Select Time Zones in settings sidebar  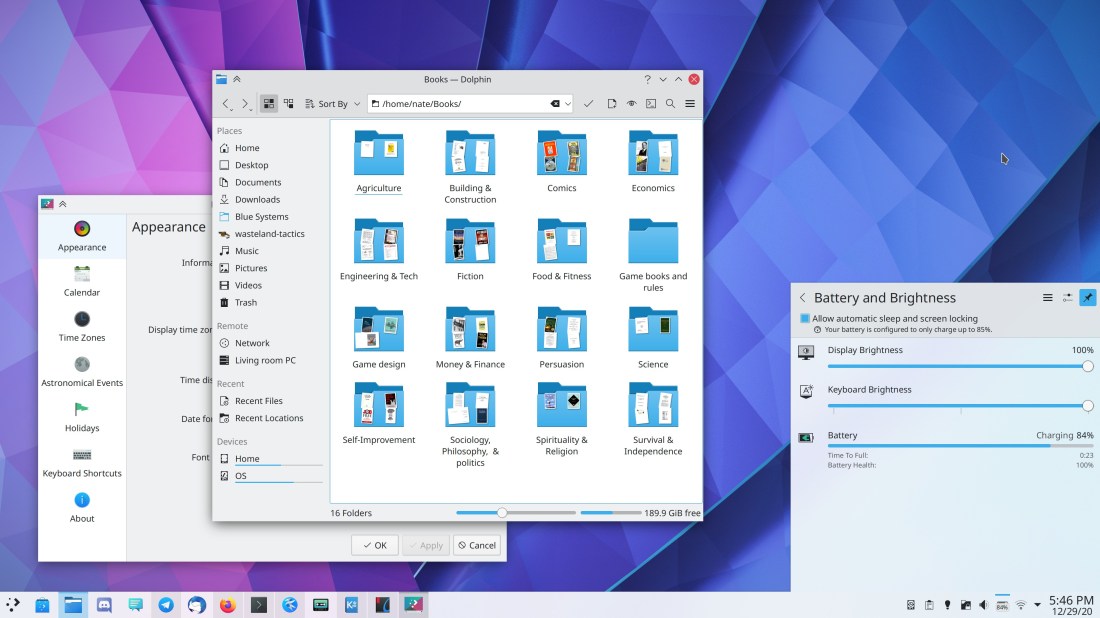(82, 326)
